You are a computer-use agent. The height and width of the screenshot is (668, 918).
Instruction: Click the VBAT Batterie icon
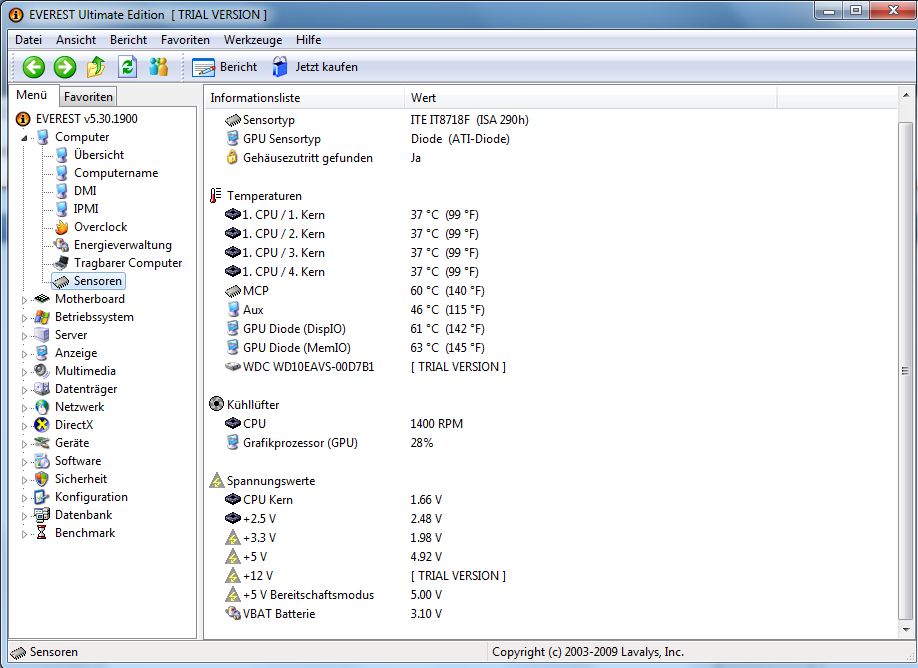233,614
